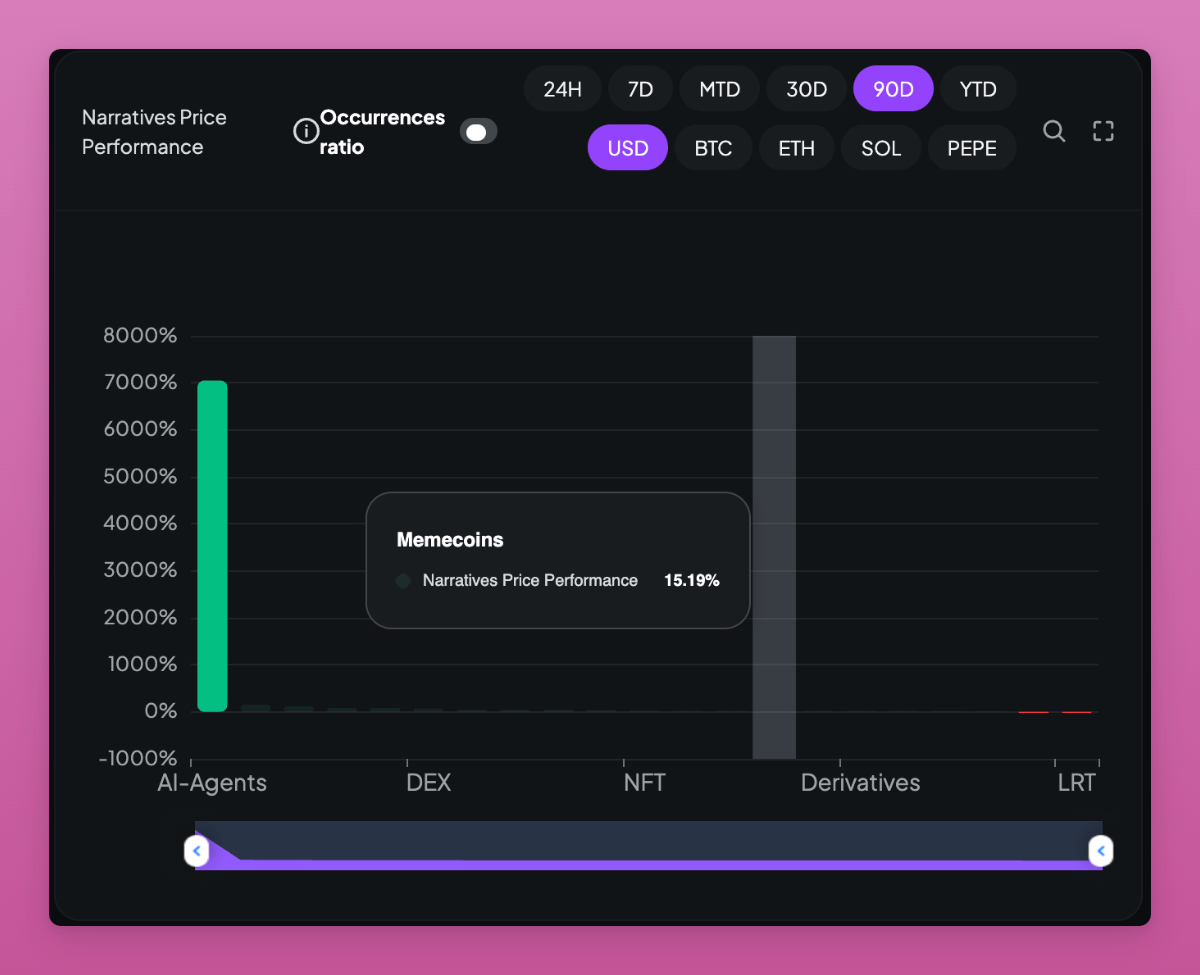Image resolution: width=1200 pixels, height=975 pixels.
Task: Click the search magnifier icon
Action: click(1054, 131)
